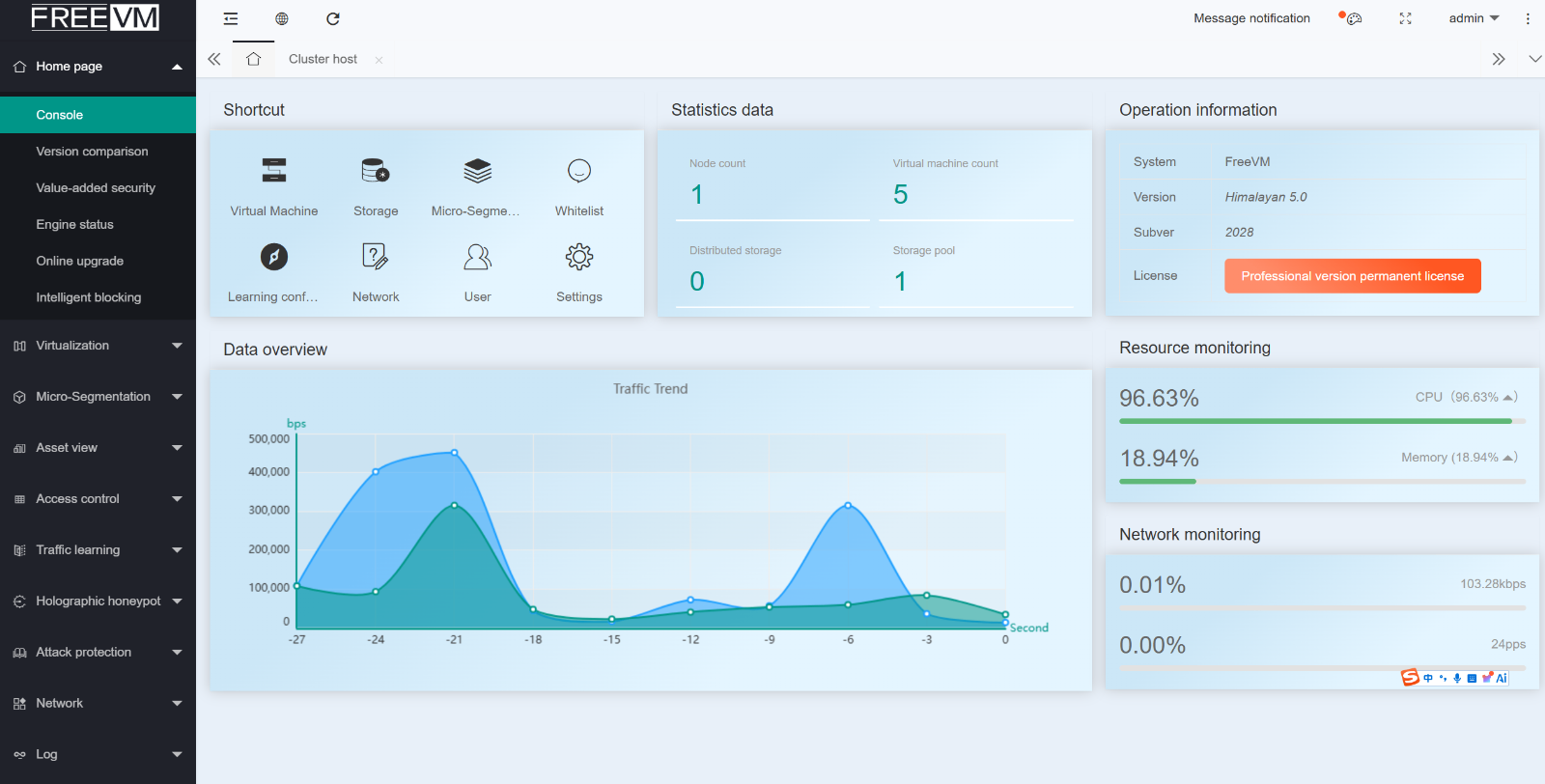Click the Message notification link
Screen dimensions: 1545x784
(x=1251, y=18)
